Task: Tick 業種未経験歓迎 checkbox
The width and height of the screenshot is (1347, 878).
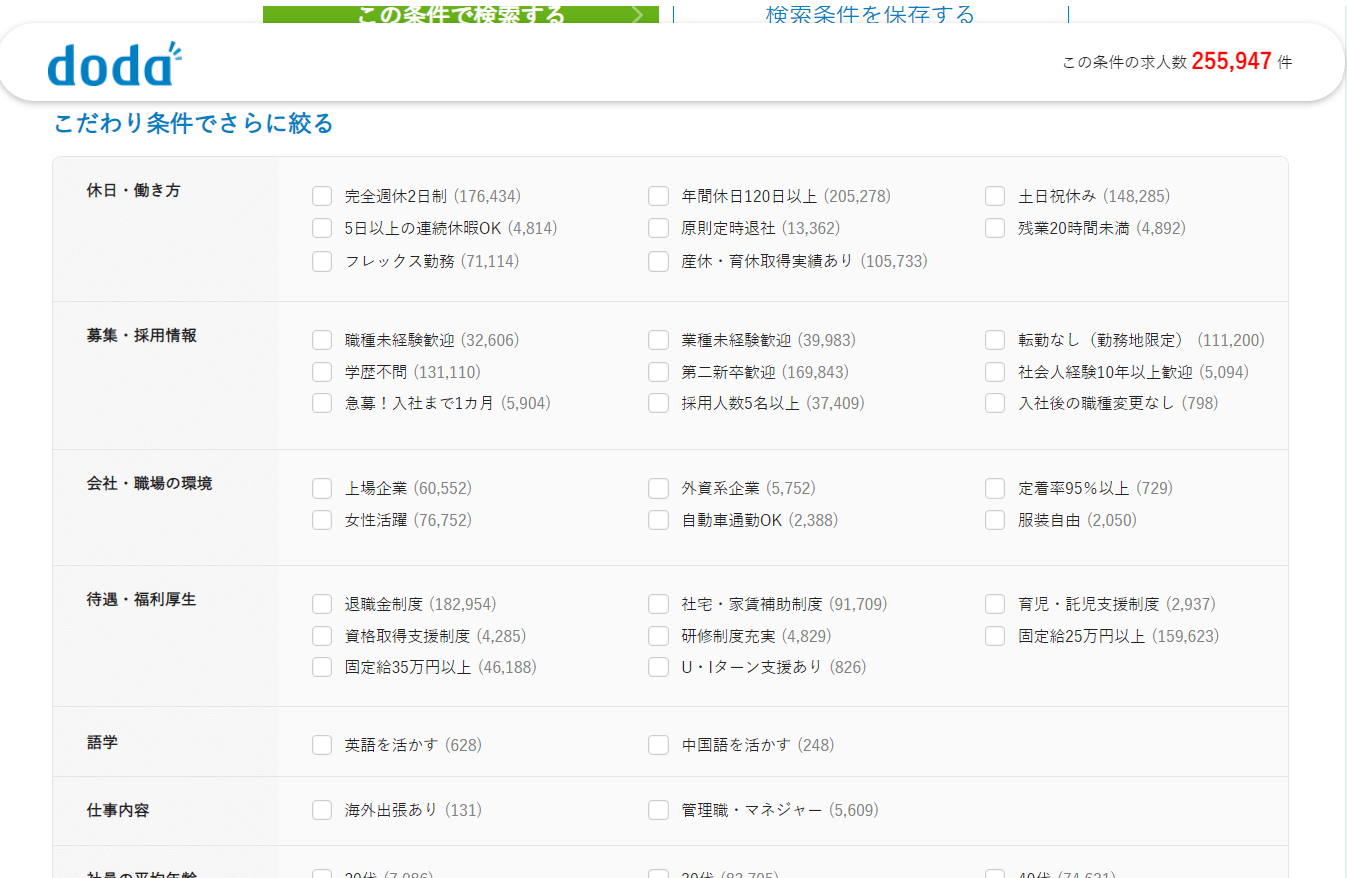Action: pos(658,340)
